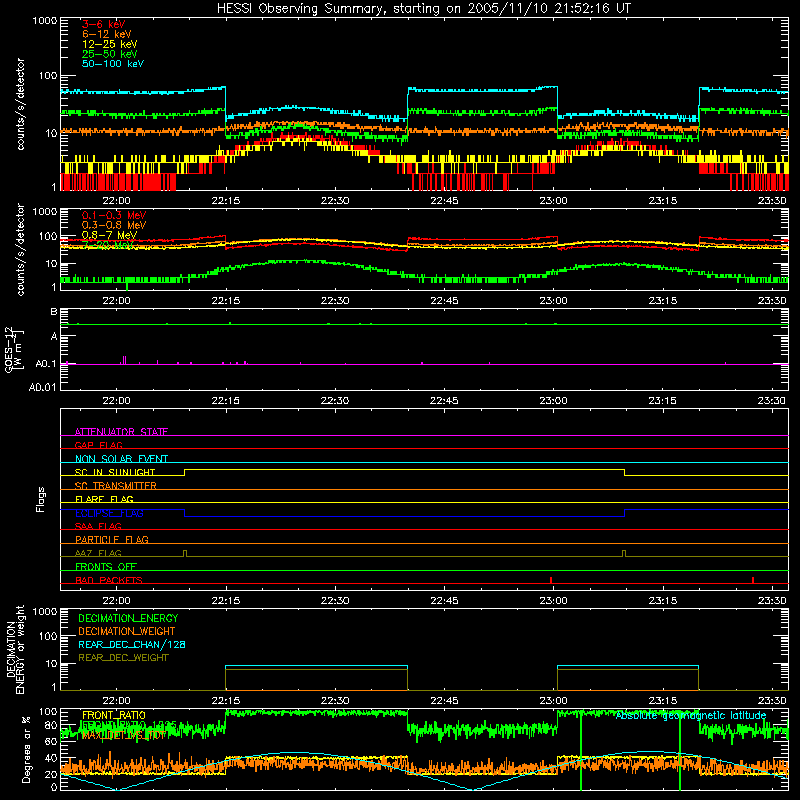Click the Absolute geomagnetic latitude label
The height and width of the screenshot is (800, 800).
click(x=691, y=716)
